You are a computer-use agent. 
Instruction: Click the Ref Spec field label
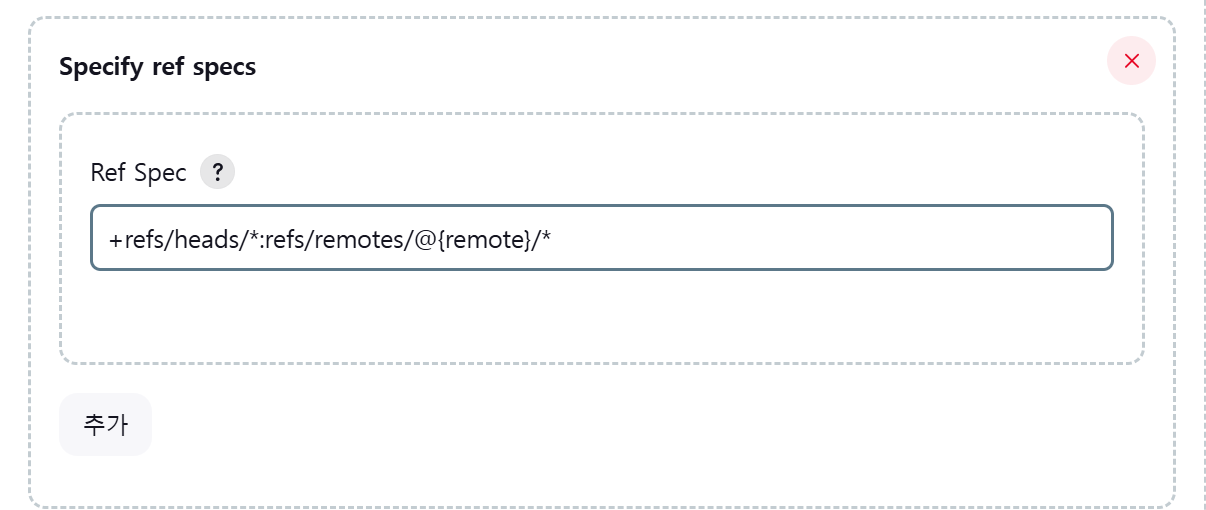(138, 172)
